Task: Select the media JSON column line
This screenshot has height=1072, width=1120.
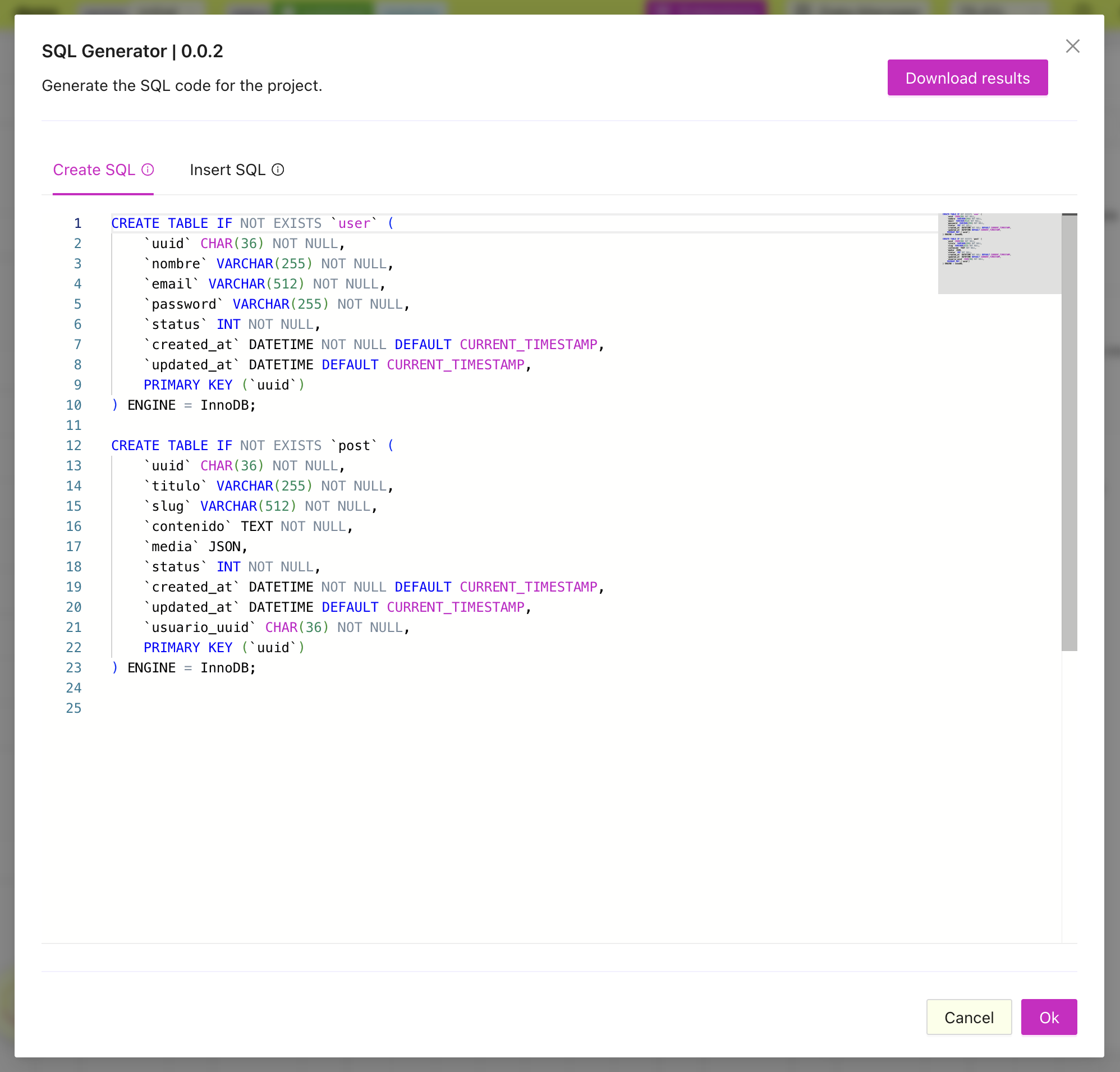Action: click(x=194, y=546)
